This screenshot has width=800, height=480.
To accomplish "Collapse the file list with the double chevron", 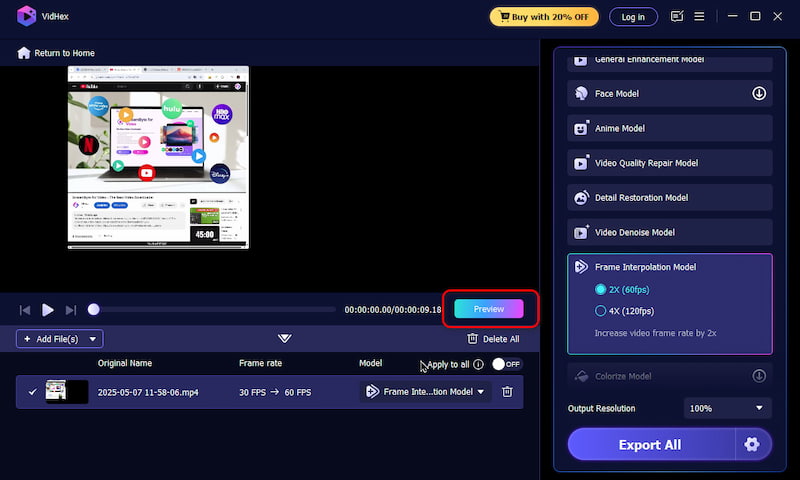I will point(285,338).
